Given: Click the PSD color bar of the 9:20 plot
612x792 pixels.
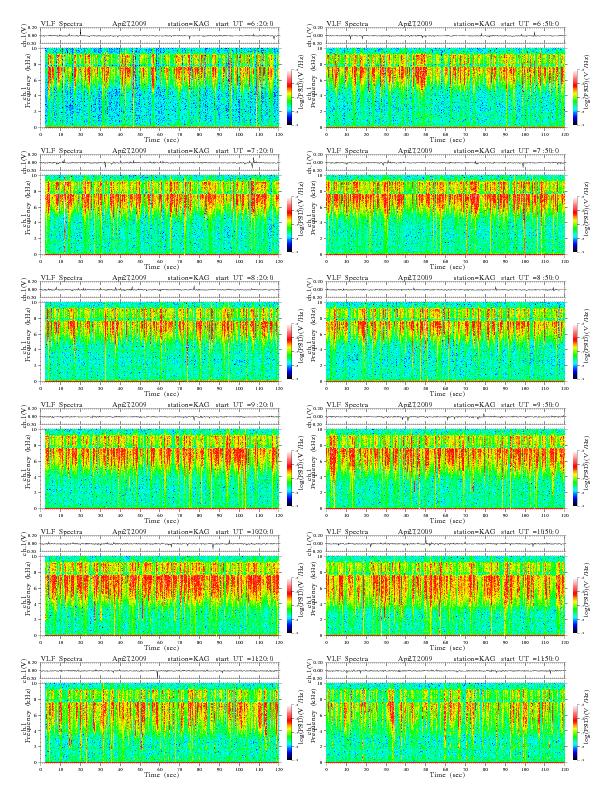Looking at the screenshot, I should click(289, 478).
